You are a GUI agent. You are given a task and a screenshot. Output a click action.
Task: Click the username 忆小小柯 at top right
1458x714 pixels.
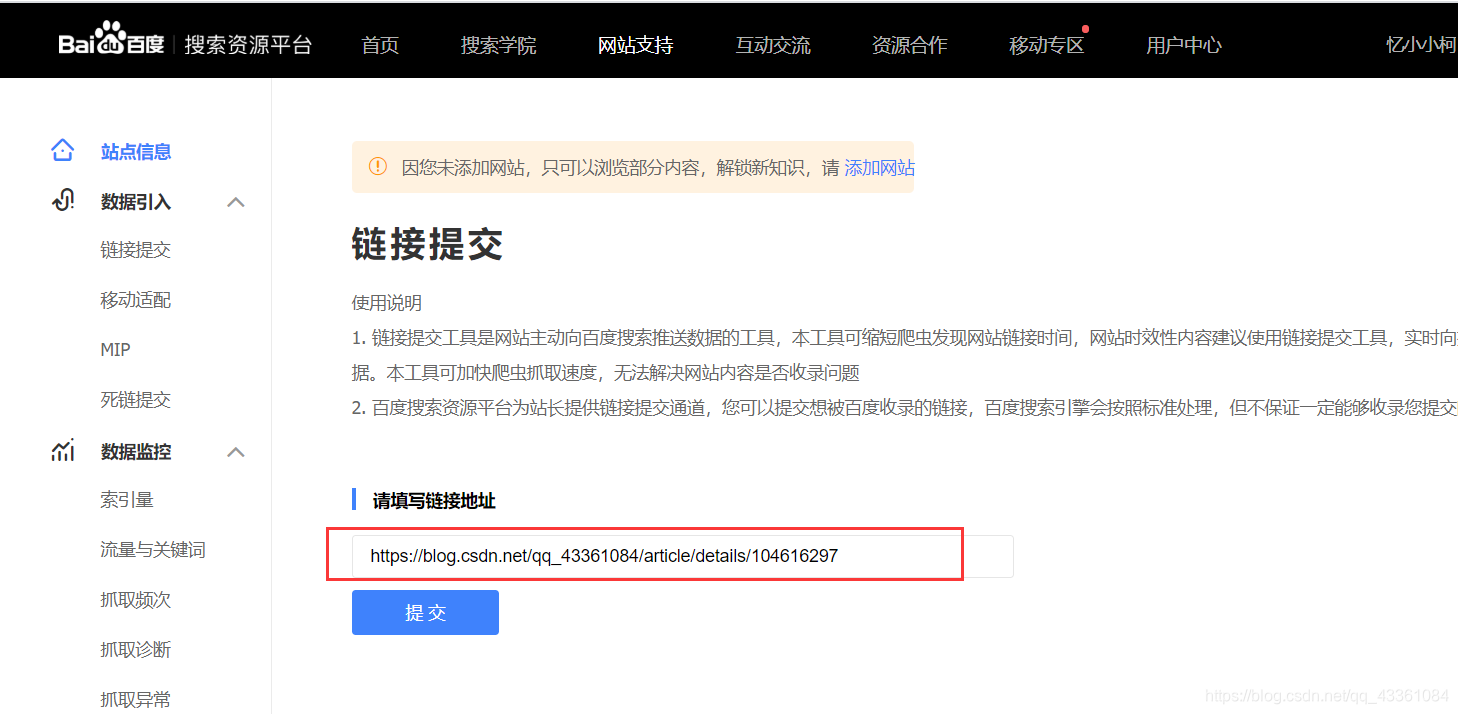tap(1420, 44)
